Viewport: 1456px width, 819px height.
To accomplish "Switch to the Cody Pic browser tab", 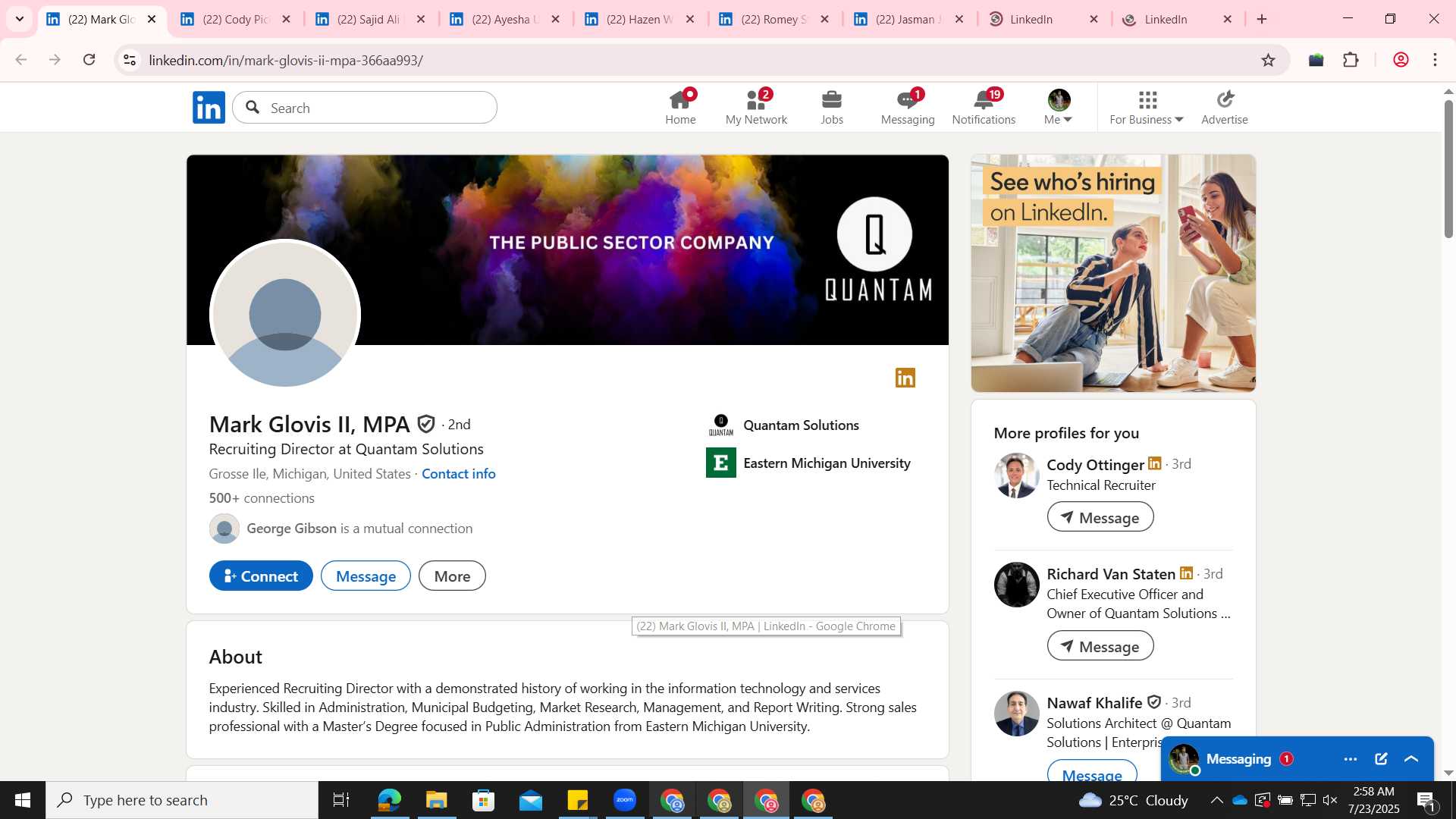I will [x=236, y=19].
